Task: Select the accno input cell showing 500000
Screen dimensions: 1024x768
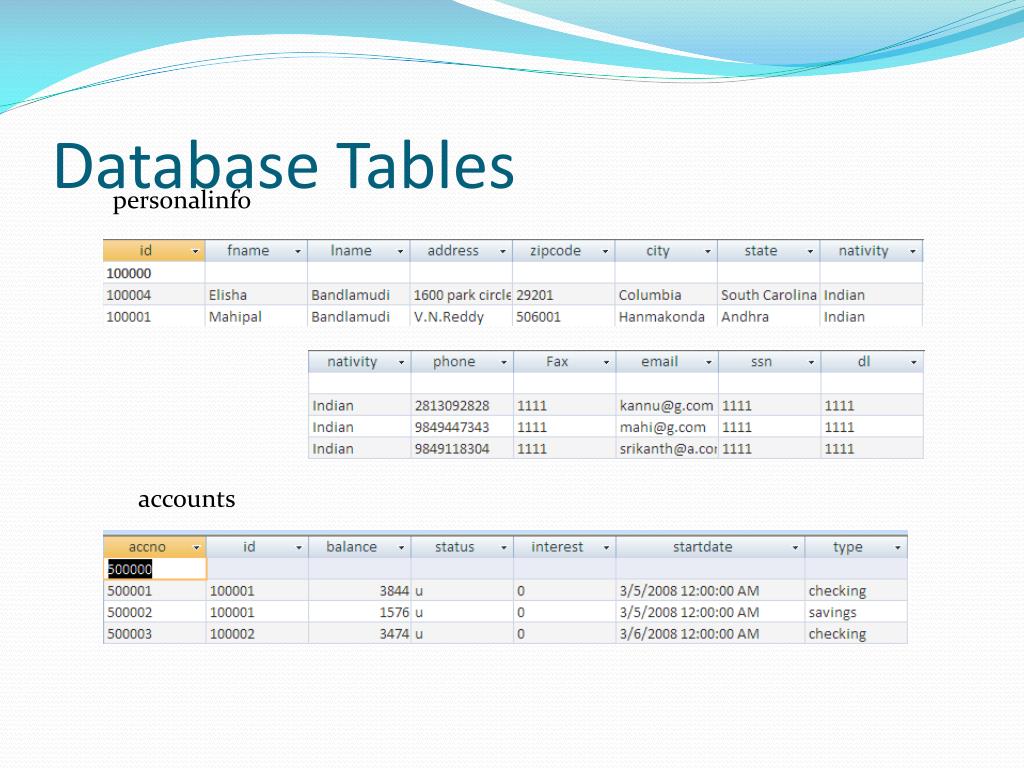Action: (155, 569)
